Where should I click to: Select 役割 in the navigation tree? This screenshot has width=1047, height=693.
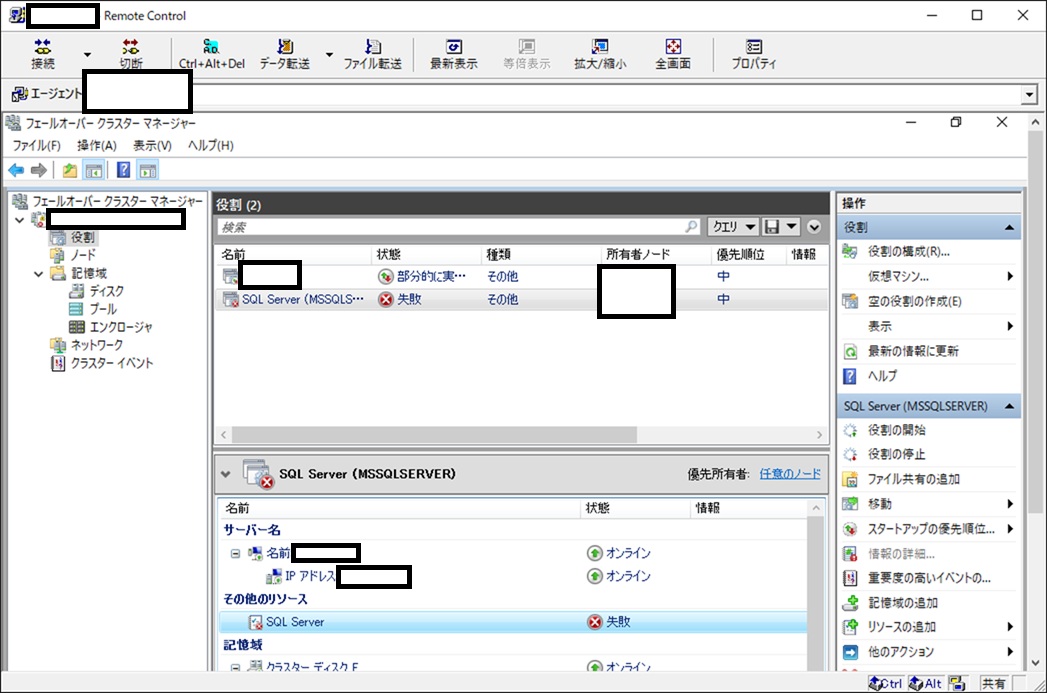[83, 238]
